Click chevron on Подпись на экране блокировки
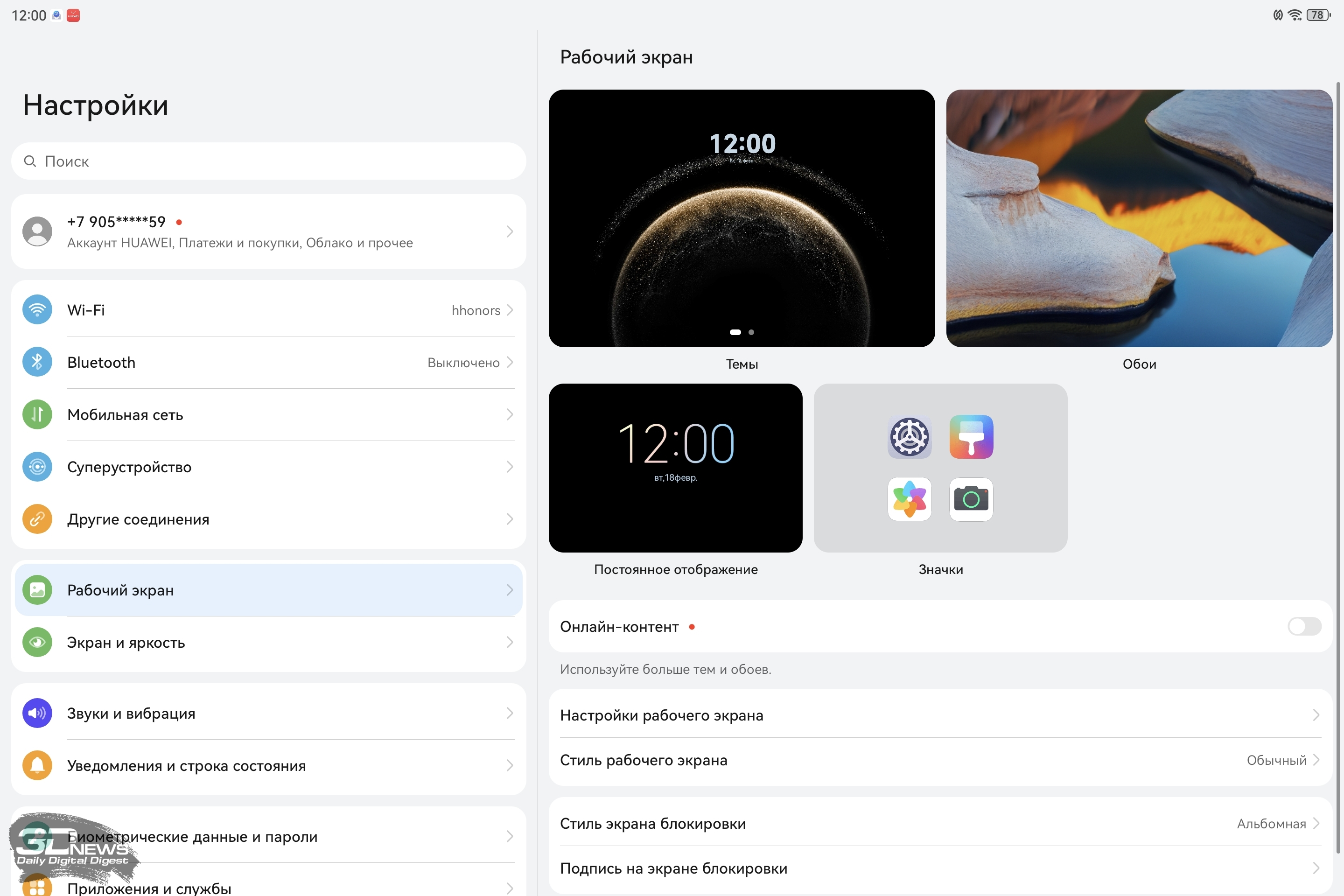Screen dimensions: 1344x896 click(1316, 868)
